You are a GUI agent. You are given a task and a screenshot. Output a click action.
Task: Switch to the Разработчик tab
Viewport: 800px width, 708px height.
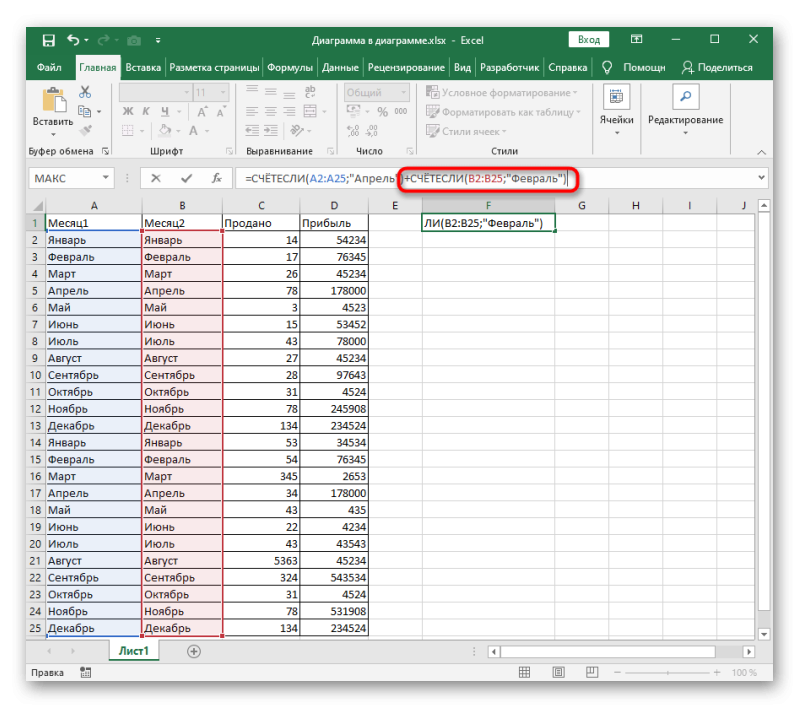[x=509, y=67]
